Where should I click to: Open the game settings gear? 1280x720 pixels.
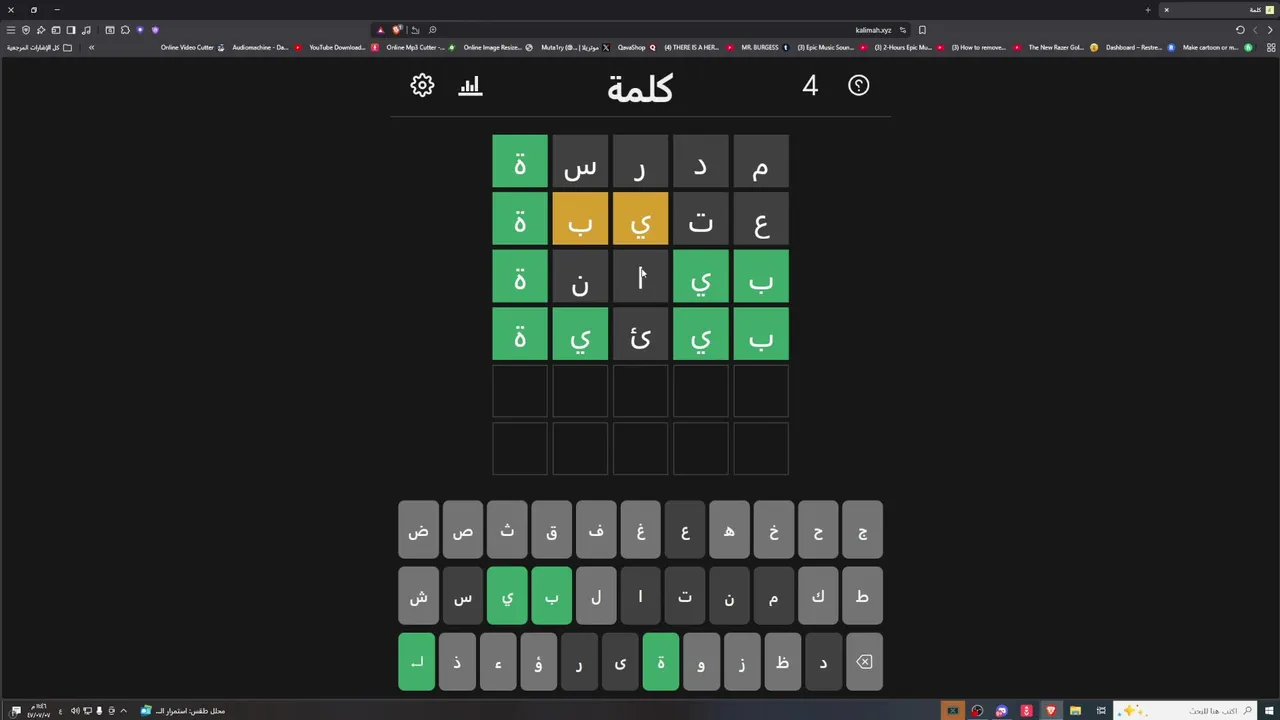click(x=422, y=86)
